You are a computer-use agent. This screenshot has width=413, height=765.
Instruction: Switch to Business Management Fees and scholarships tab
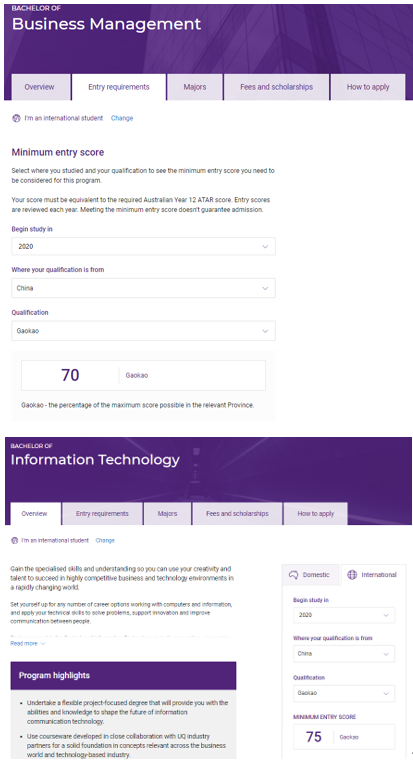click(276, 87)
